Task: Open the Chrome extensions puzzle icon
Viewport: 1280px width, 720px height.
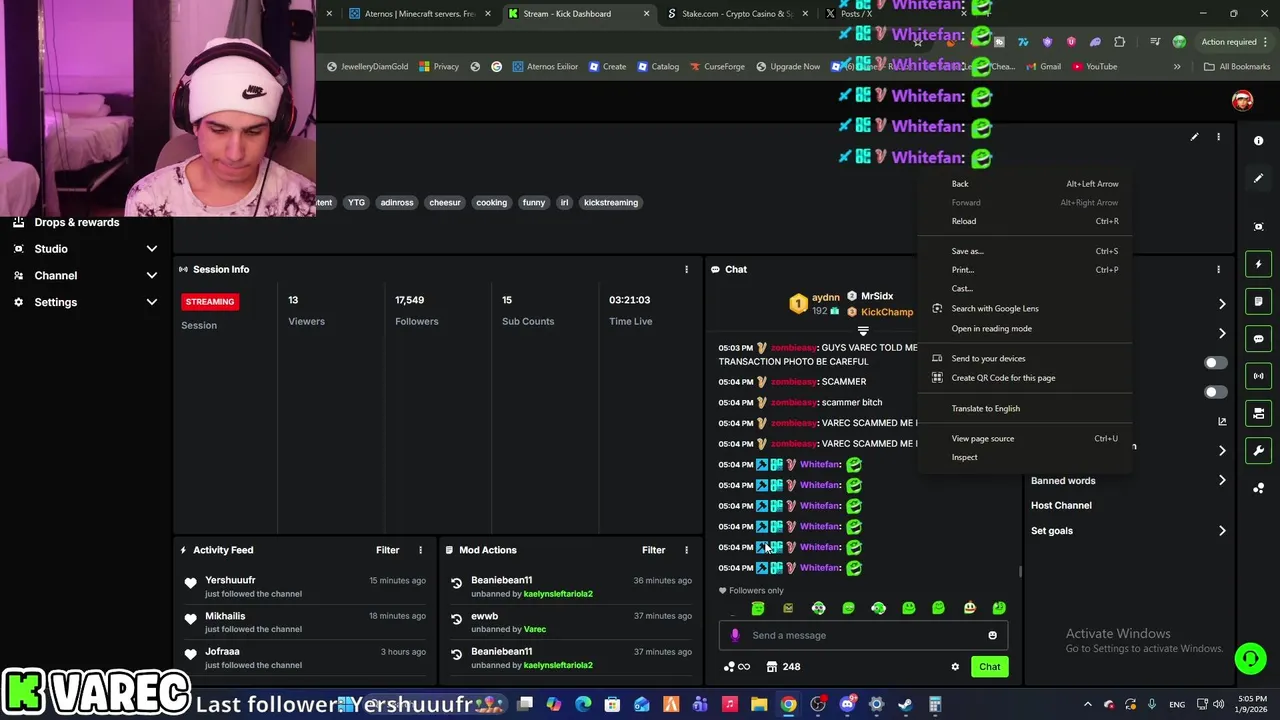Action: click(1119, 42)
